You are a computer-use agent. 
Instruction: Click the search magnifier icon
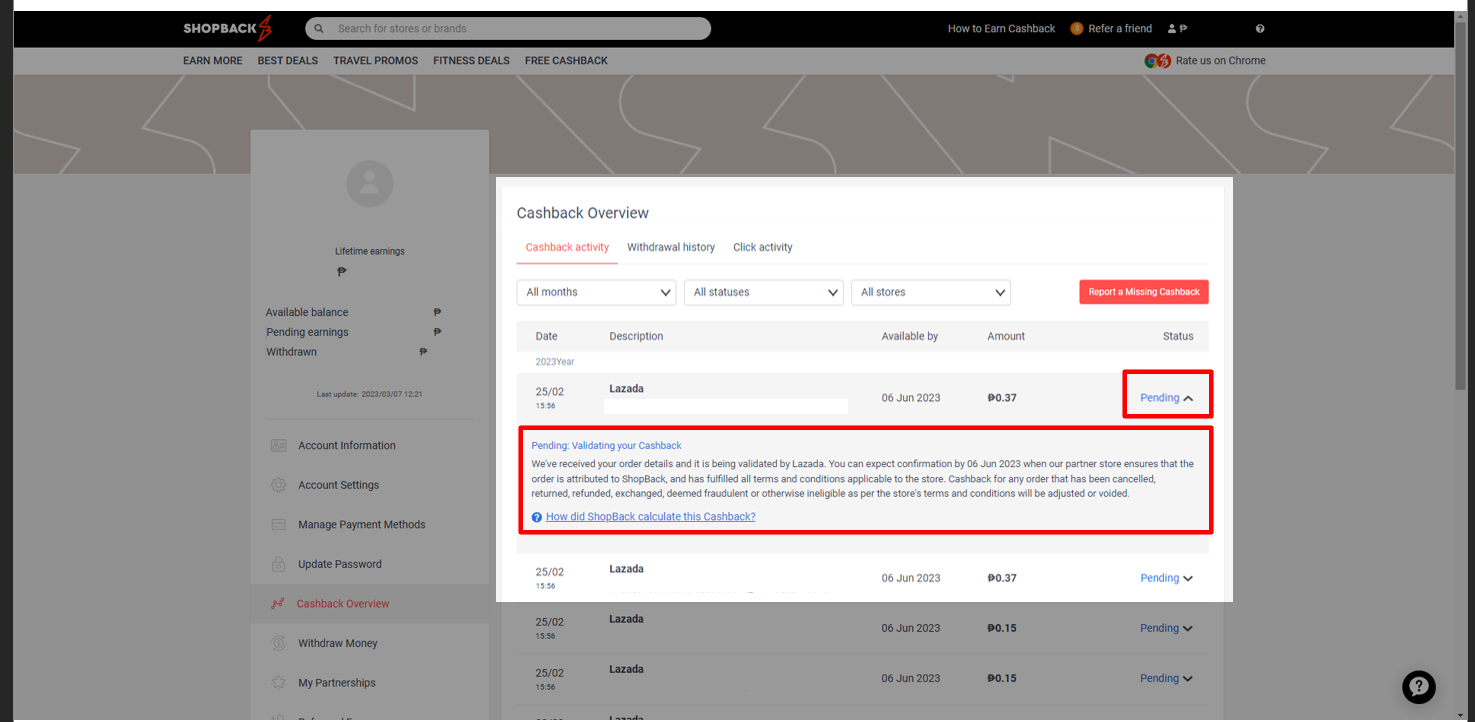click(319, 29)
